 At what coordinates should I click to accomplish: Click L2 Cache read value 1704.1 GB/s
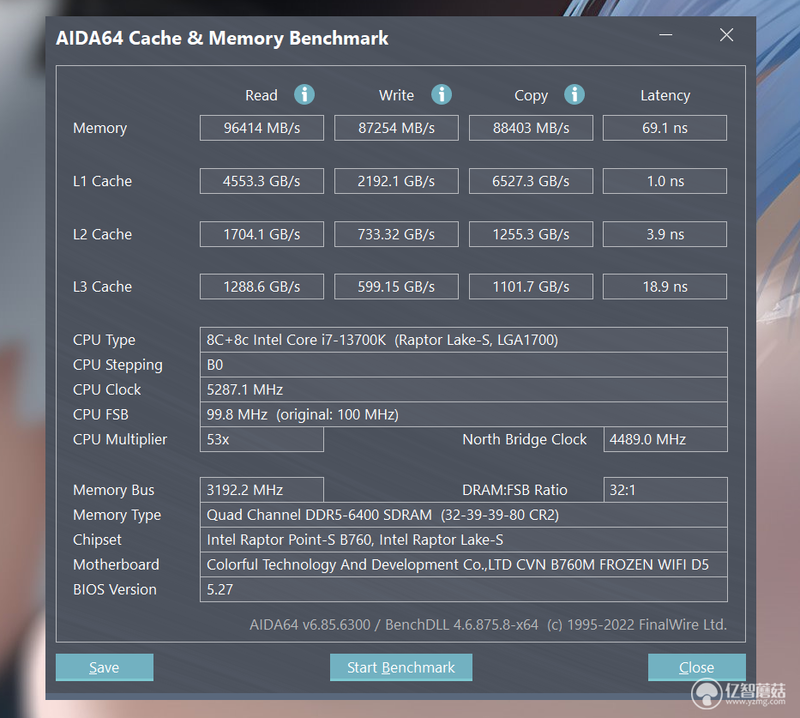coord(262,234)
